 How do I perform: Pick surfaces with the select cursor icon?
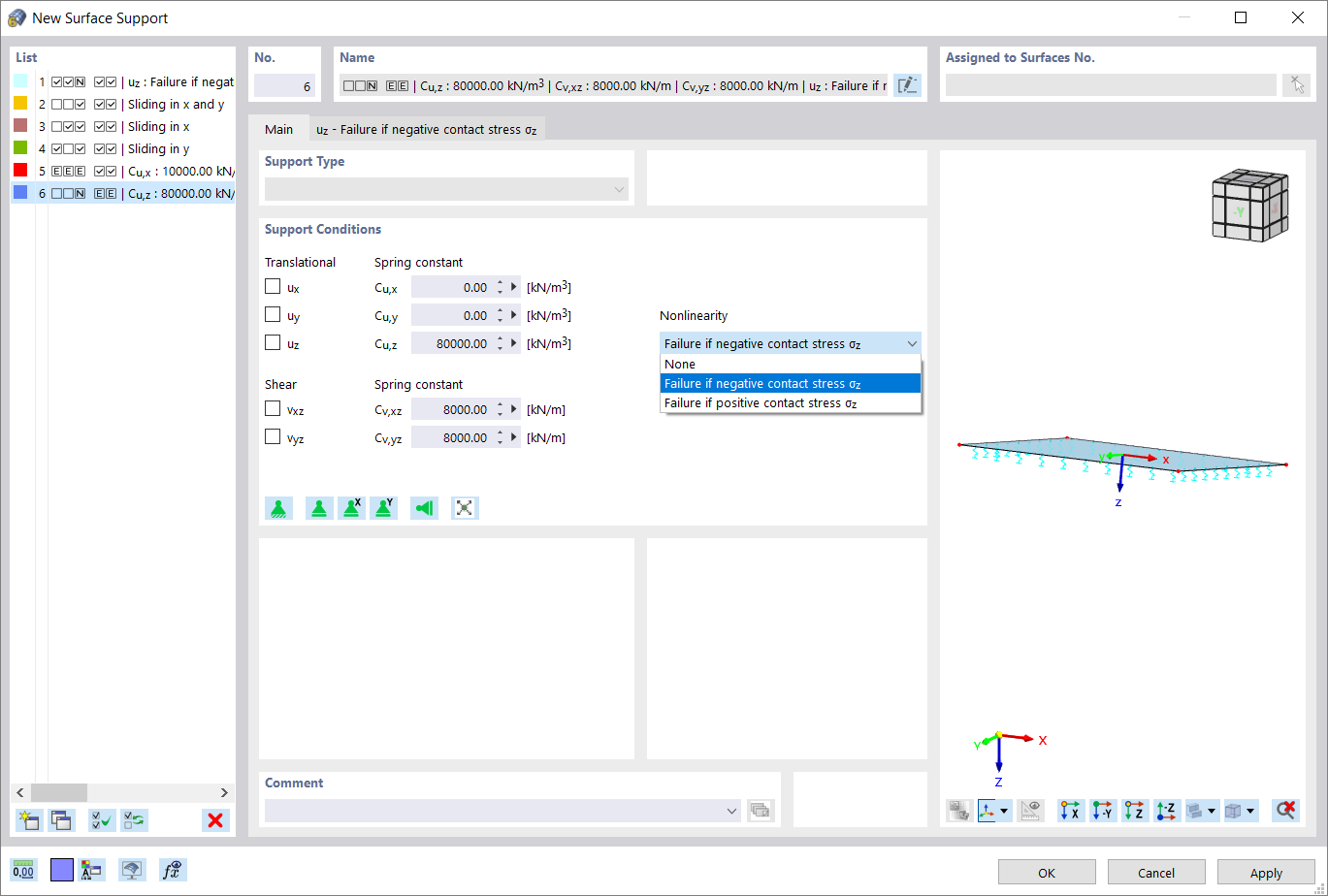[x=1296, y=85]
